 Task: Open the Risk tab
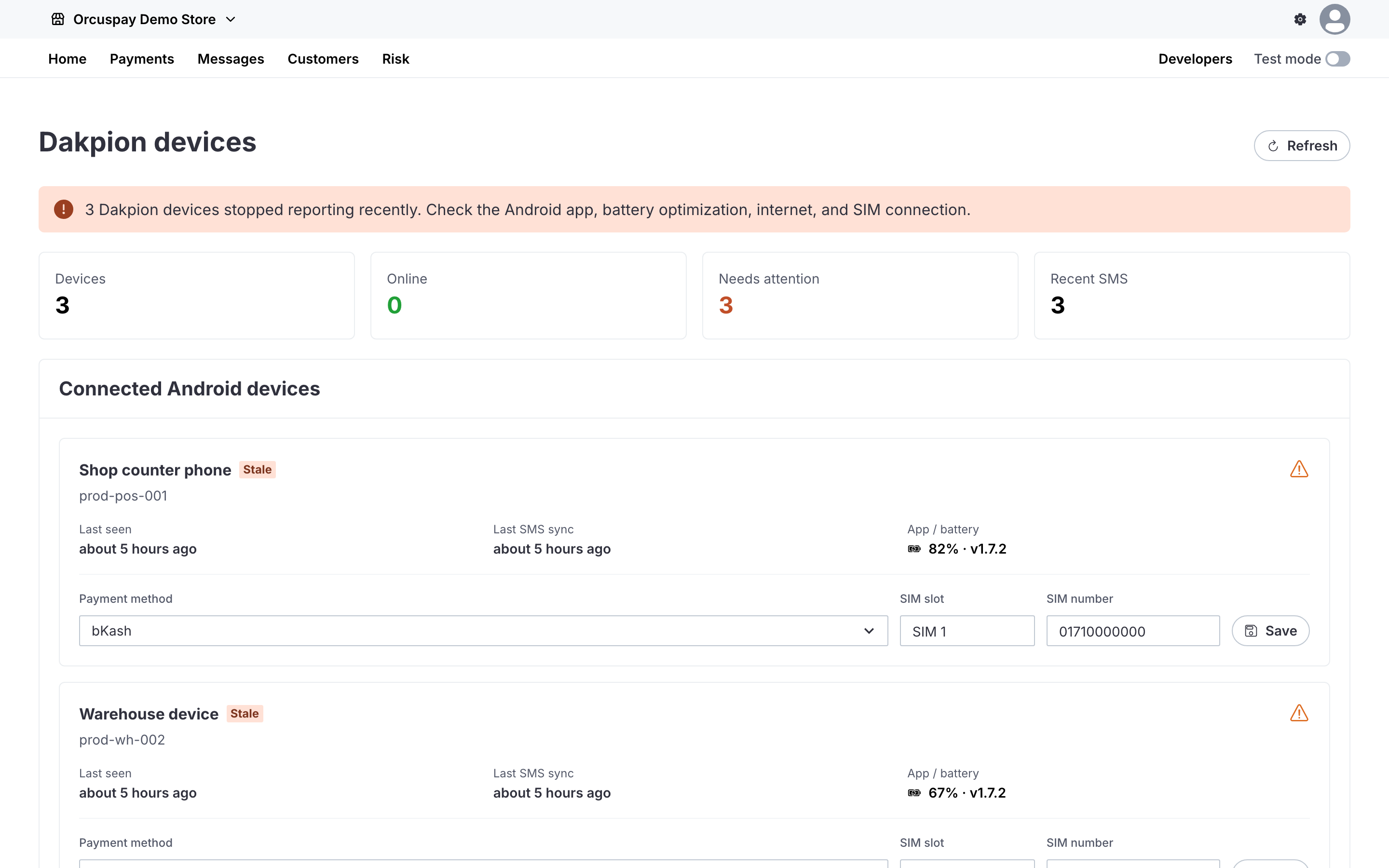[x=395, y=59]
